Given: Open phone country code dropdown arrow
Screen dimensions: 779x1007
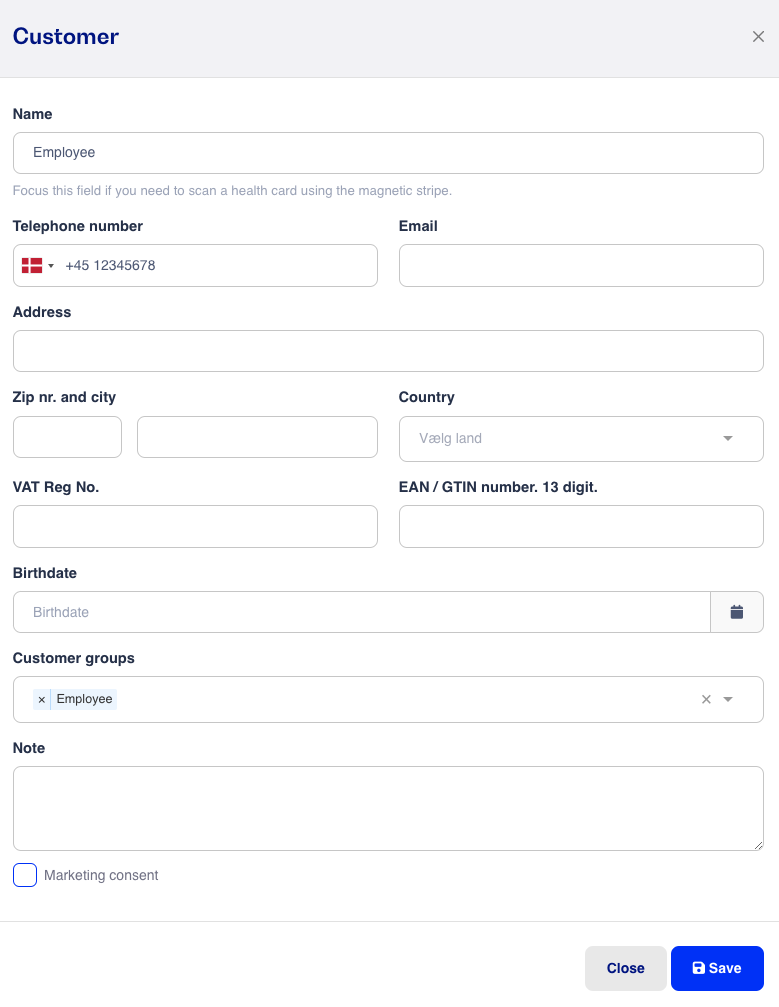Looking at the screenshot, I should pyautogui.click(x=51, y=266).
